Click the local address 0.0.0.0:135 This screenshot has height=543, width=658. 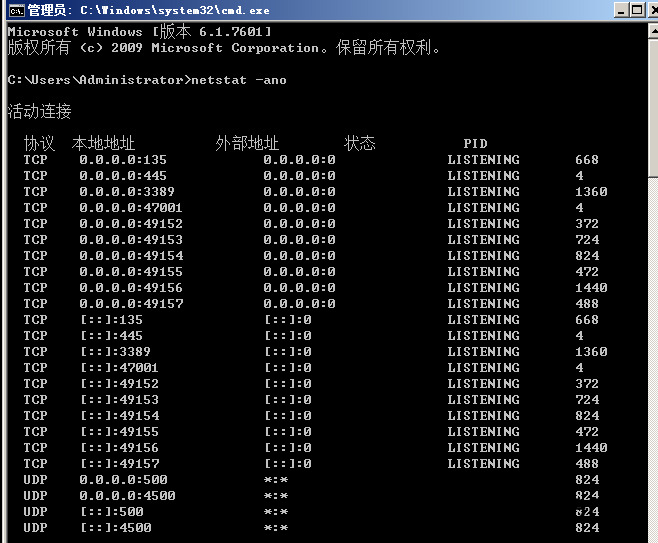pyautogui.click(x=123, y=160)
